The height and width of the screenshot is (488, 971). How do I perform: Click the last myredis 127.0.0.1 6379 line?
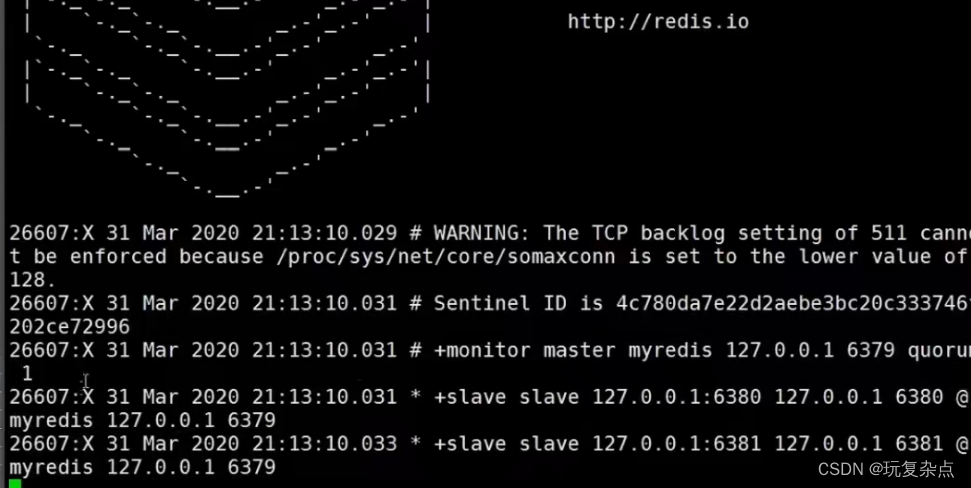[x=142, y=468]
